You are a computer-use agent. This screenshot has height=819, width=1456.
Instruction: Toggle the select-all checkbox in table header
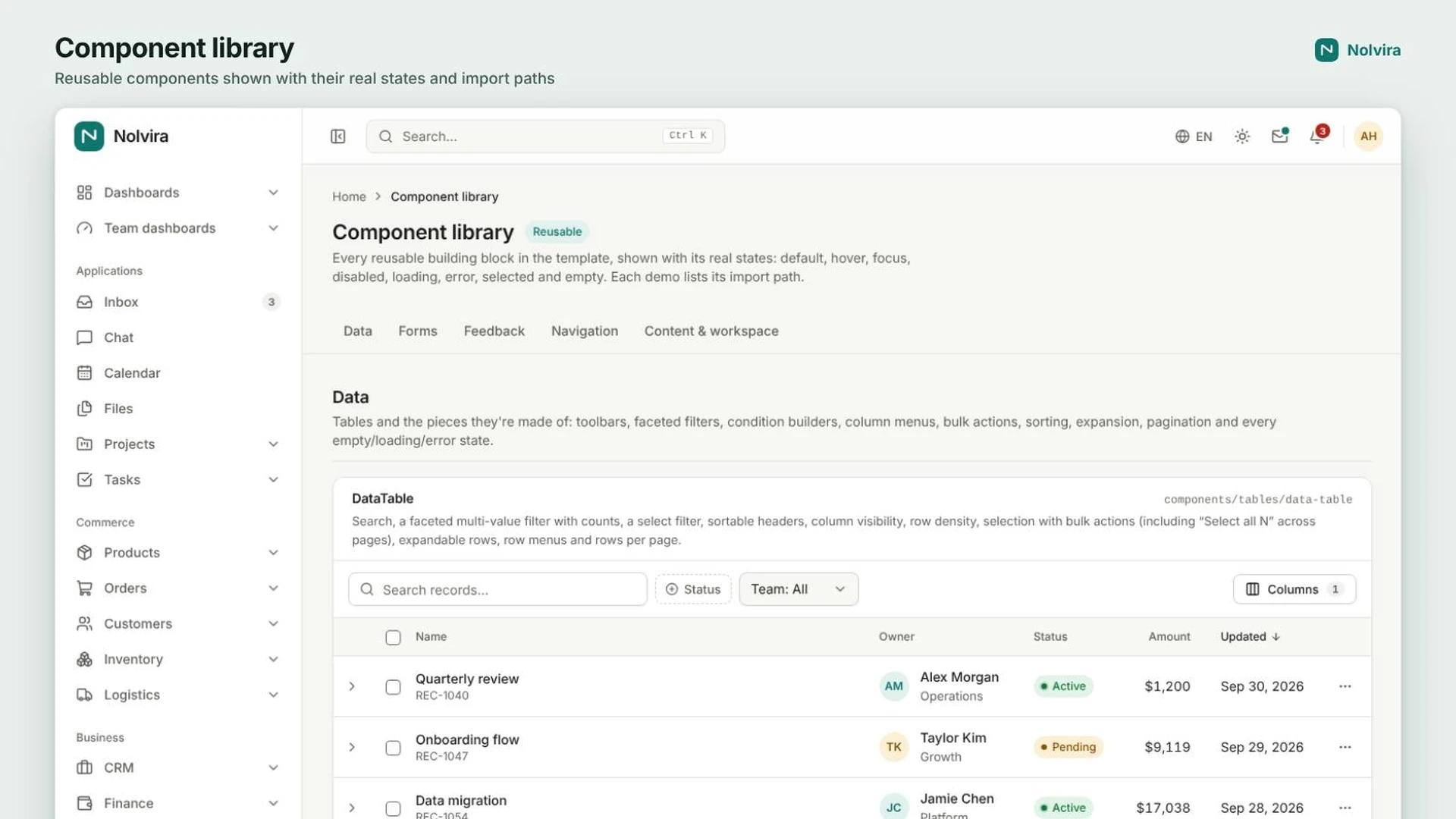coord(393,638)
